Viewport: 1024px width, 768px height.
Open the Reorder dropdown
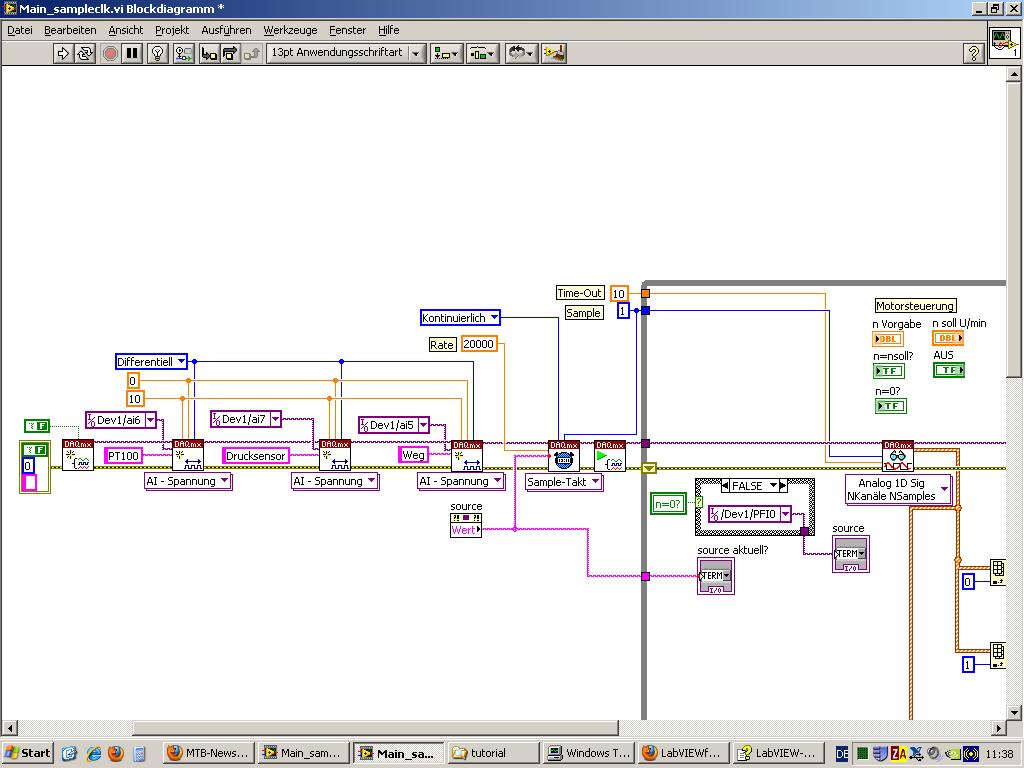[521, 53]
